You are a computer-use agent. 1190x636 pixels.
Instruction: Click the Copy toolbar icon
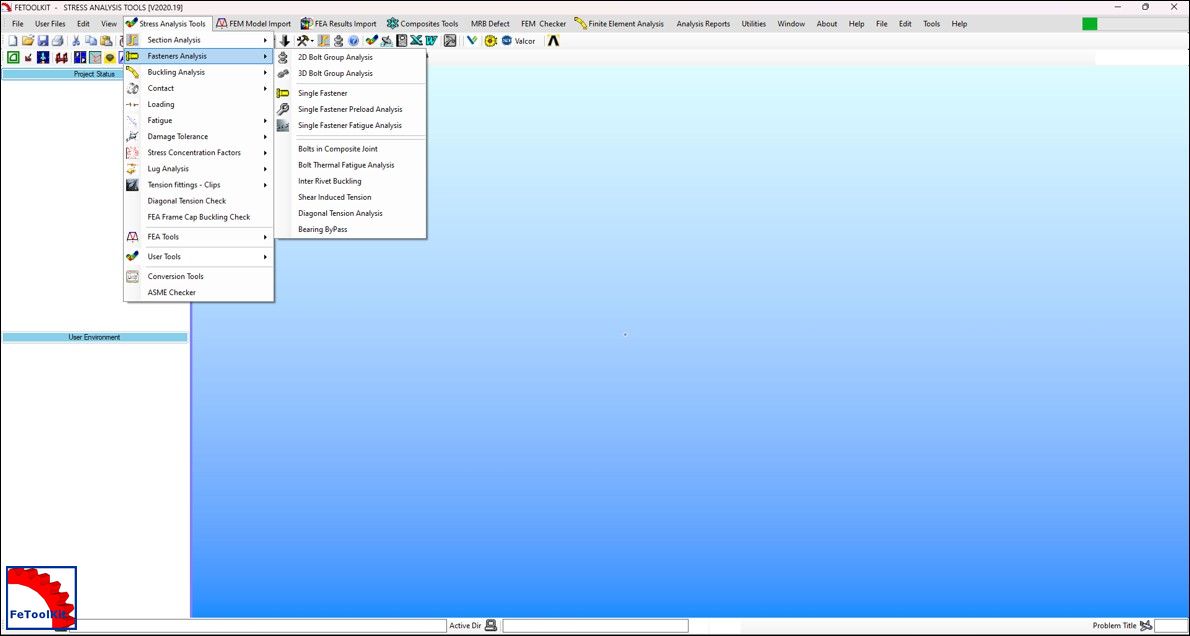pyautogui.click(x=91, y=40)
